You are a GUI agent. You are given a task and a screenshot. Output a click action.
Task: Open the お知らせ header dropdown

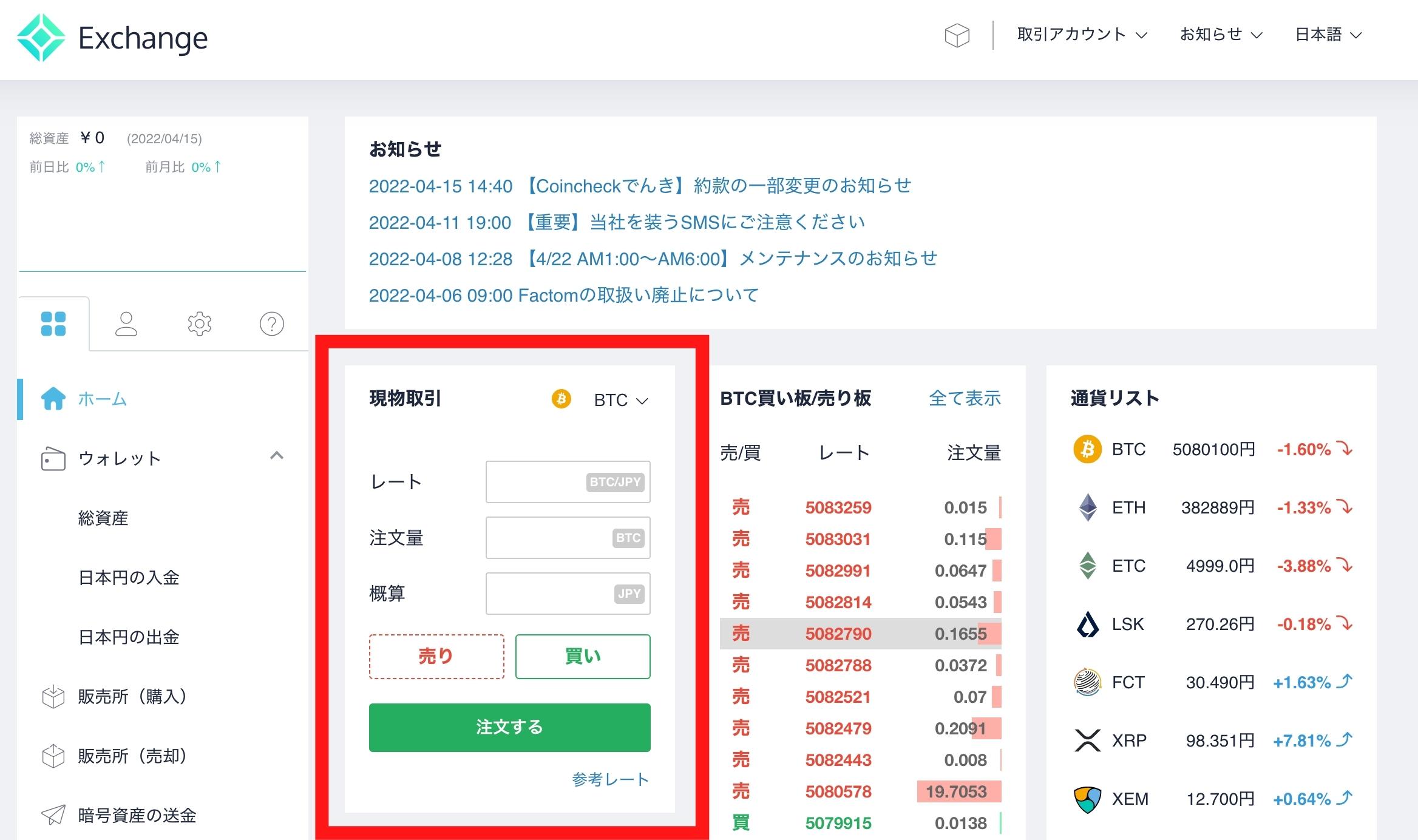(x=1221, y=35)
